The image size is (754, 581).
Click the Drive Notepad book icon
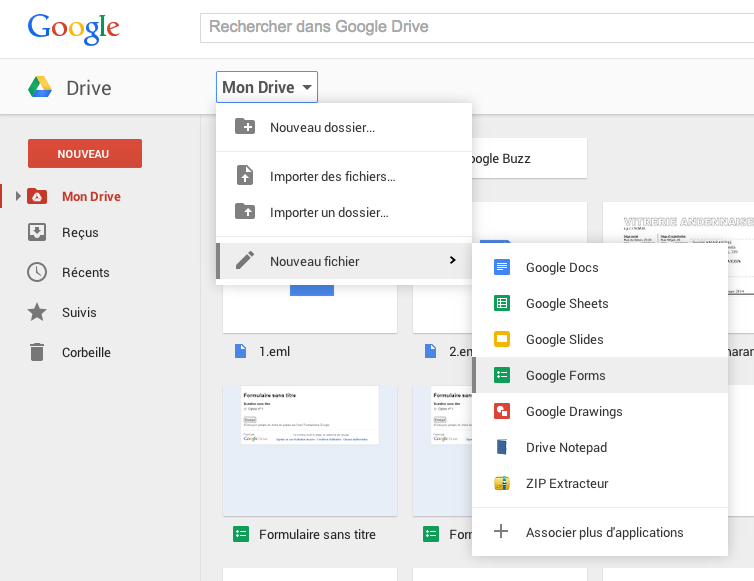[x=502, y=447]
